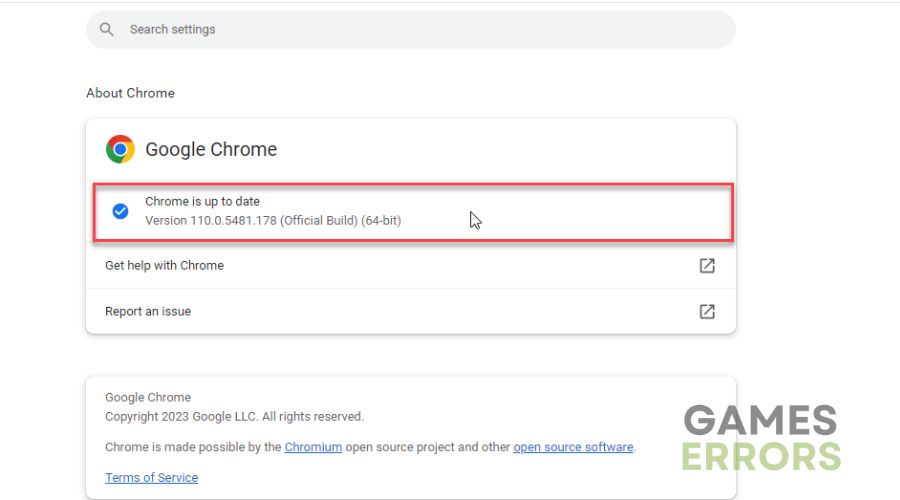This screenshot has width=900, height=500.
Task: Follow the Chromium link
Action: (x=313, y=447)
